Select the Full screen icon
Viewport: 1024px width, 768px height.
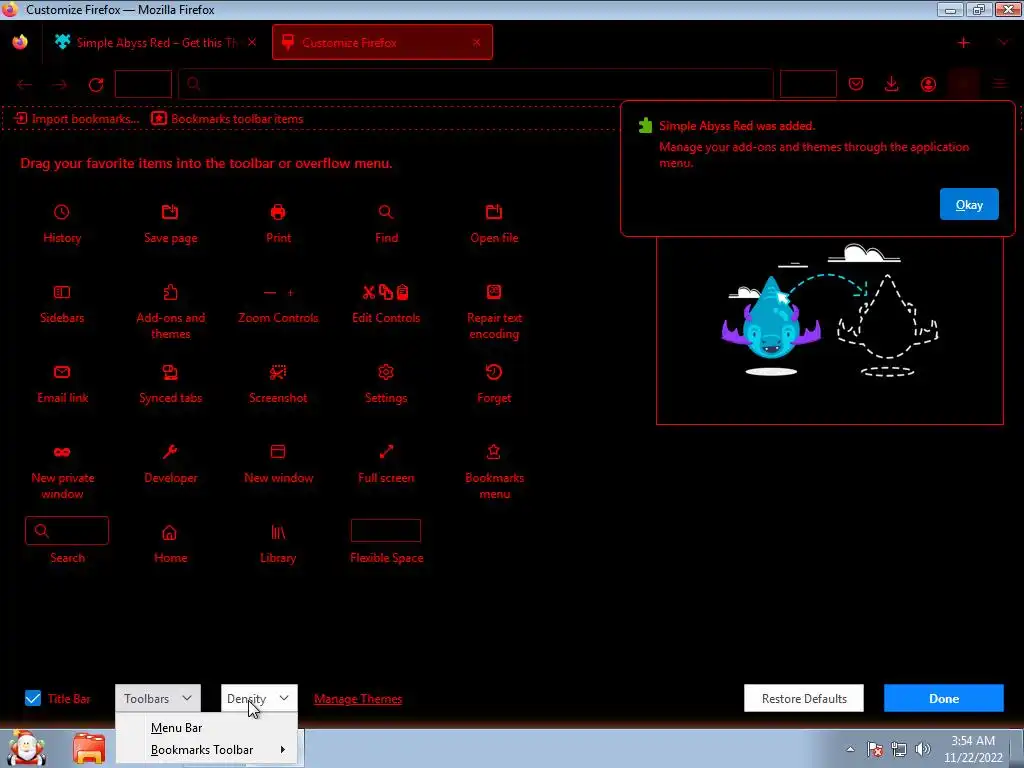[x=385, y=452]
